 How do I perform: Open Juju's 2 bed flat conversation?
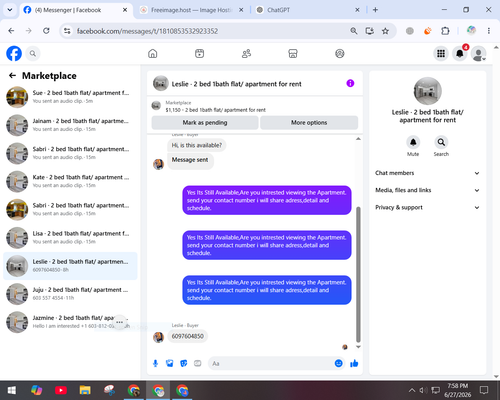coord(70,294)
